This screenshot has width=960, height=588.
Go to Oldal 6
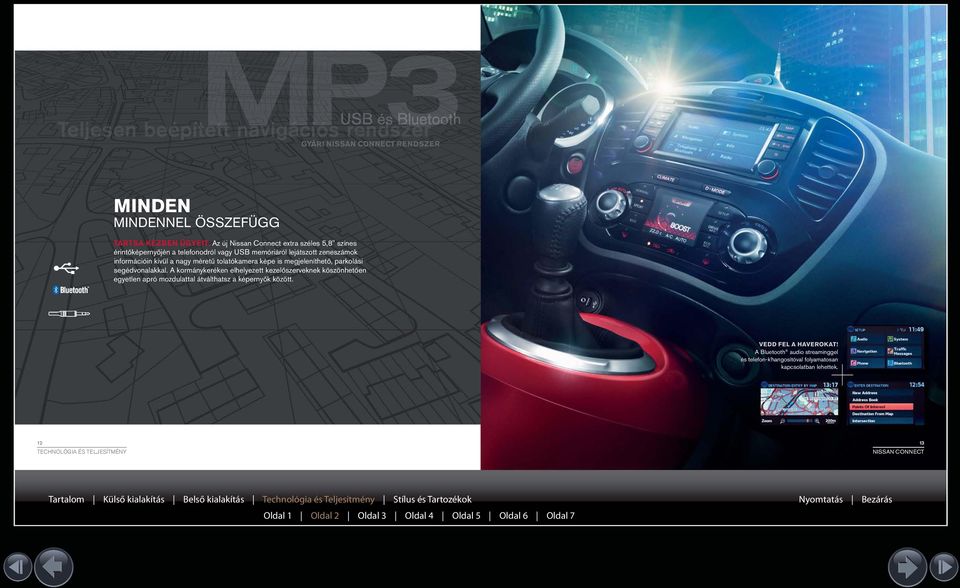pos(513,516)
